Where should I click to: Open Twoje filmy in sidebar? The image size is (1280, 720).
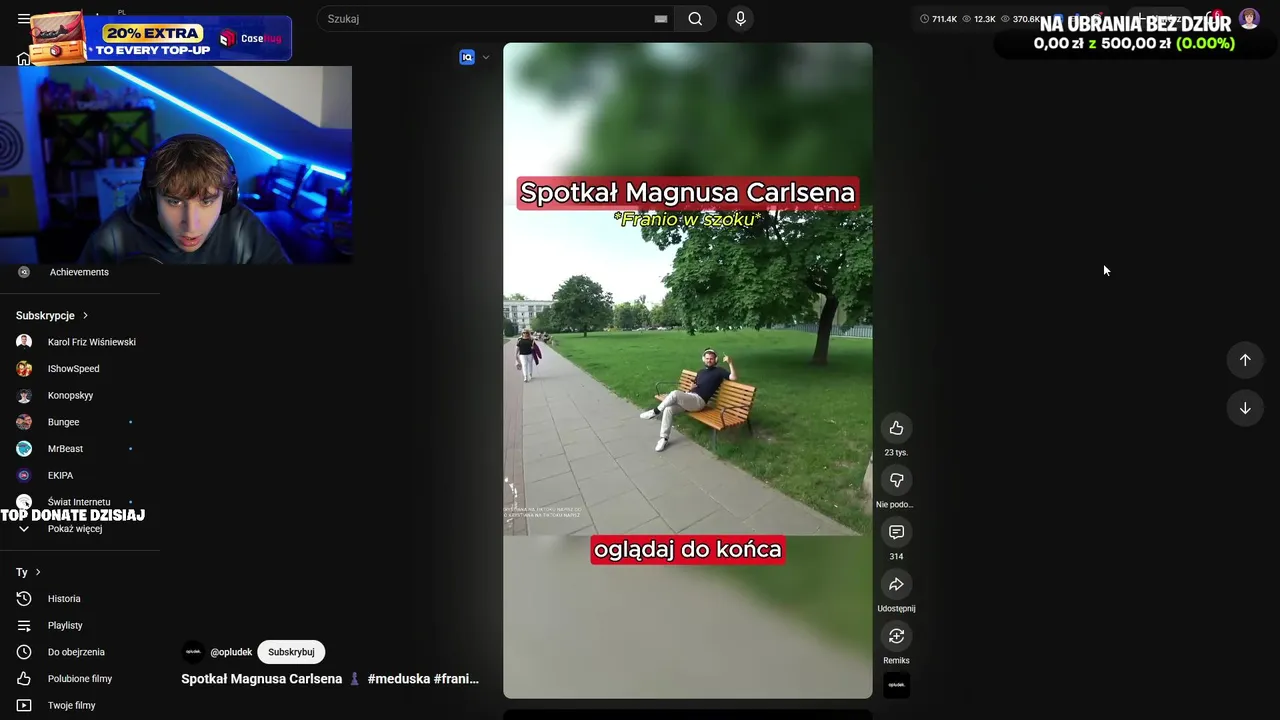80,705
